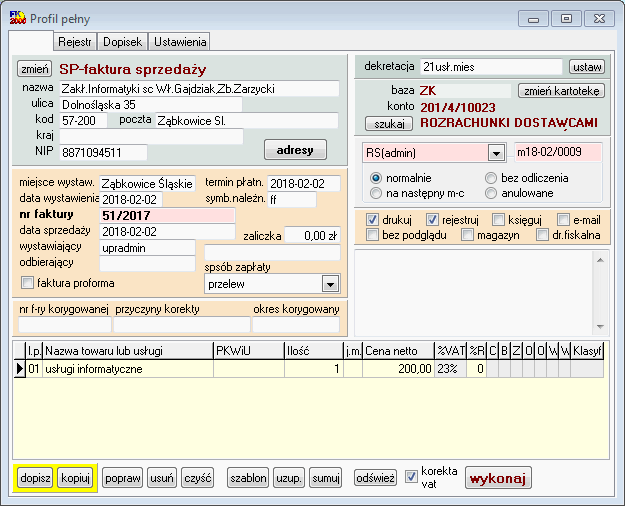Click the 'symb.należn.' field

(292, 199)
